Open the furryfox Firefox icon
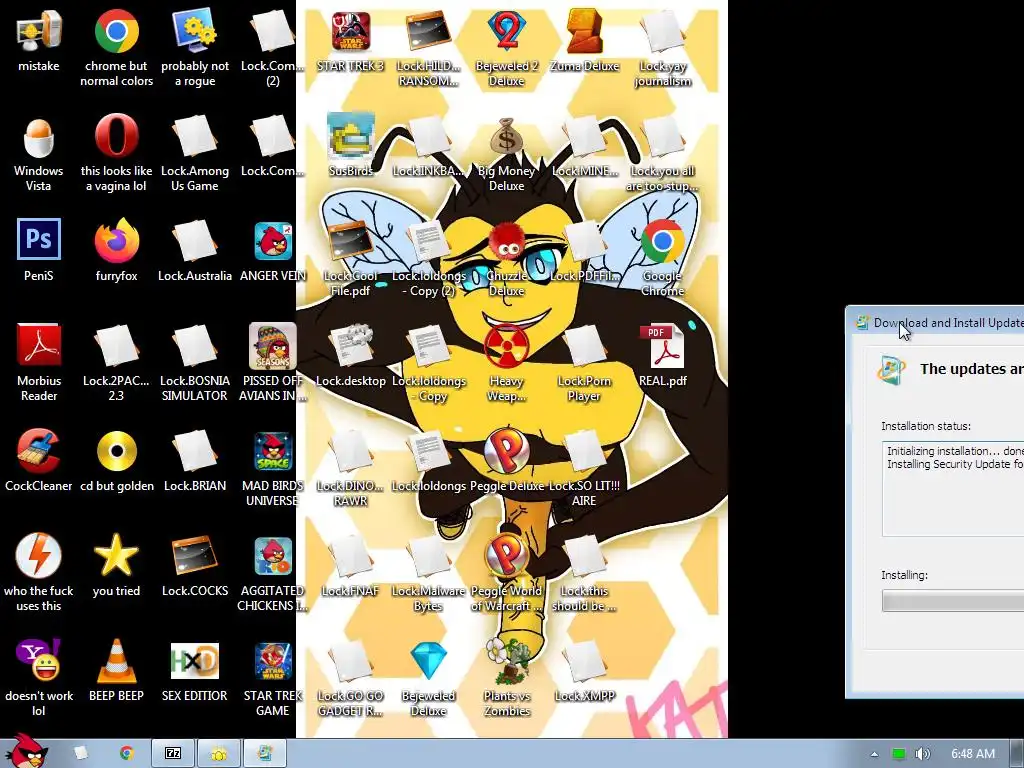1024x768 pixels. 116,241
